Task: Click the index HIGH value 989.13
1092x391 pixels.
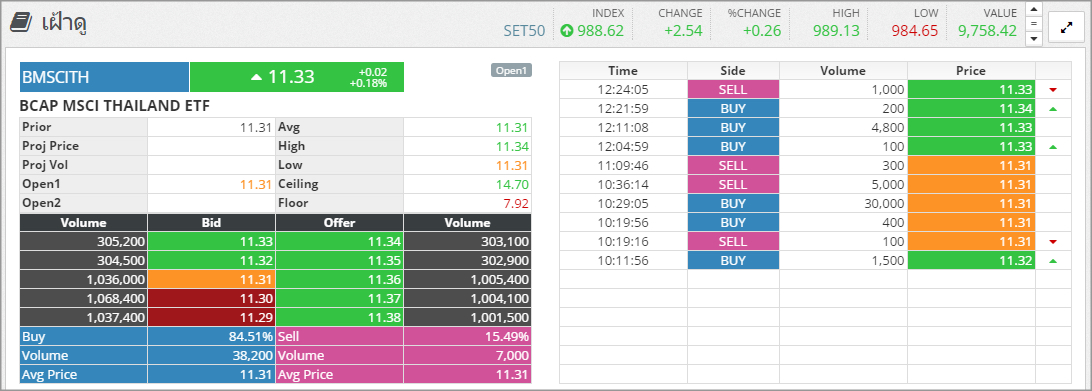Action: [x=836, y=31]
